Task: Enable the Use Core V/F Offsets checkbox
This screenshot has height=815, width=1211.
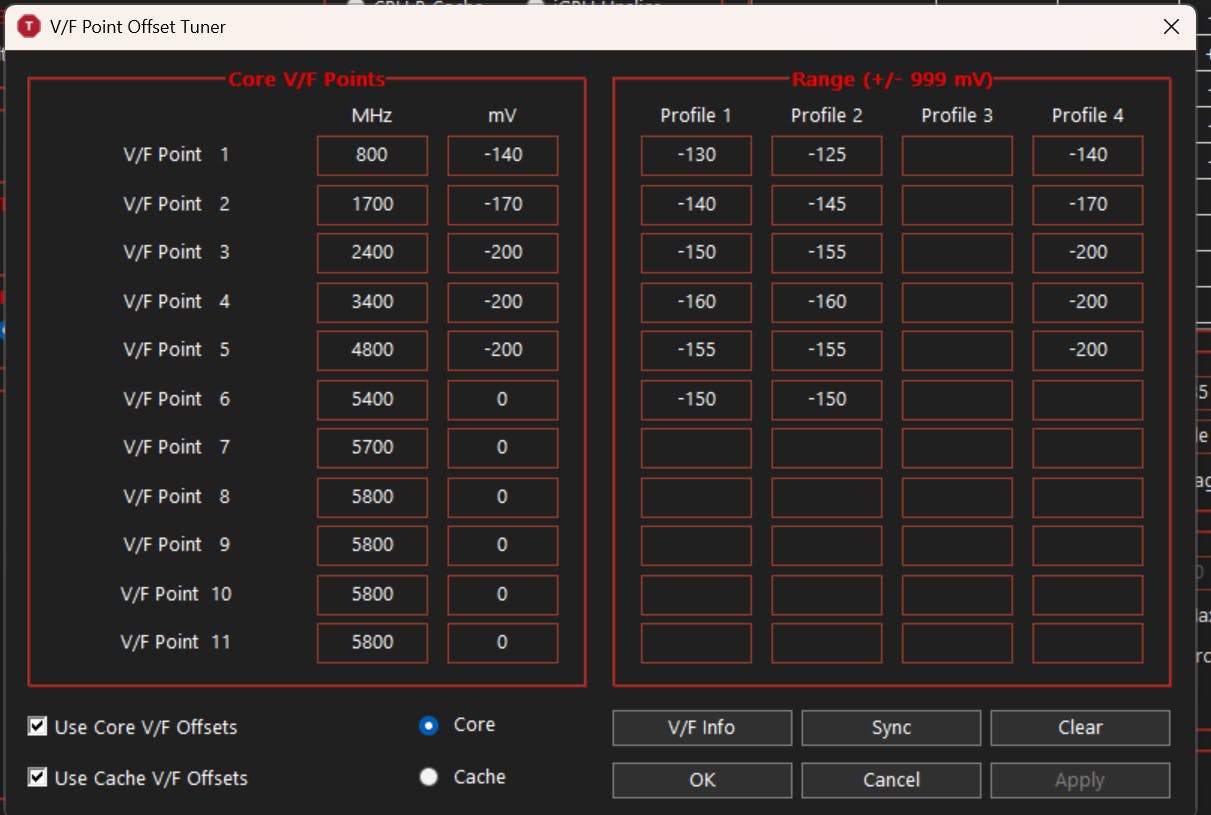Action: pos(38,727)
